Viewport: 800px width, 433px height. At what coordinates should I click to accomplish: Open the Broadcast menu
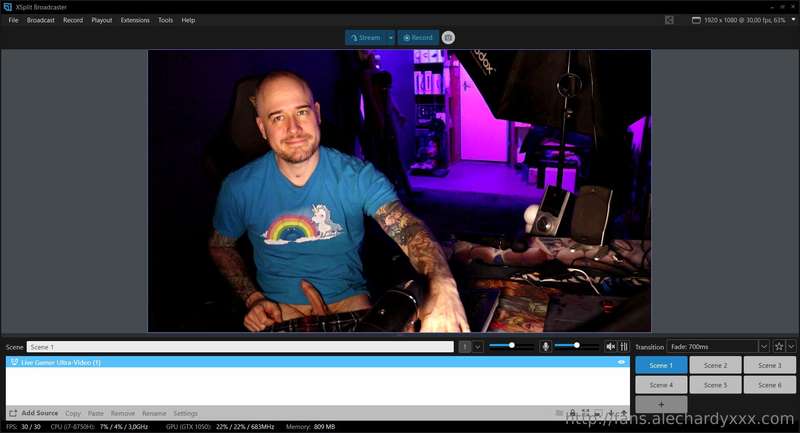40,20
